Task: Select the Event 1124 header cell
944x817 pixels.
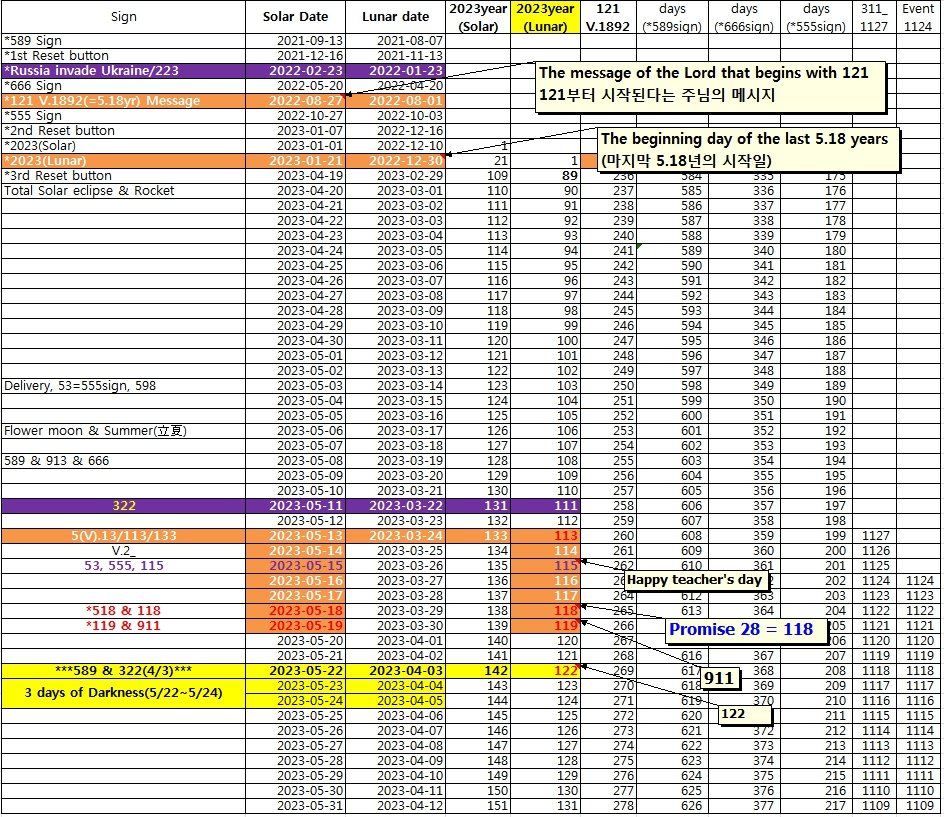Action: pyautogui.click(x=918, y=17)
